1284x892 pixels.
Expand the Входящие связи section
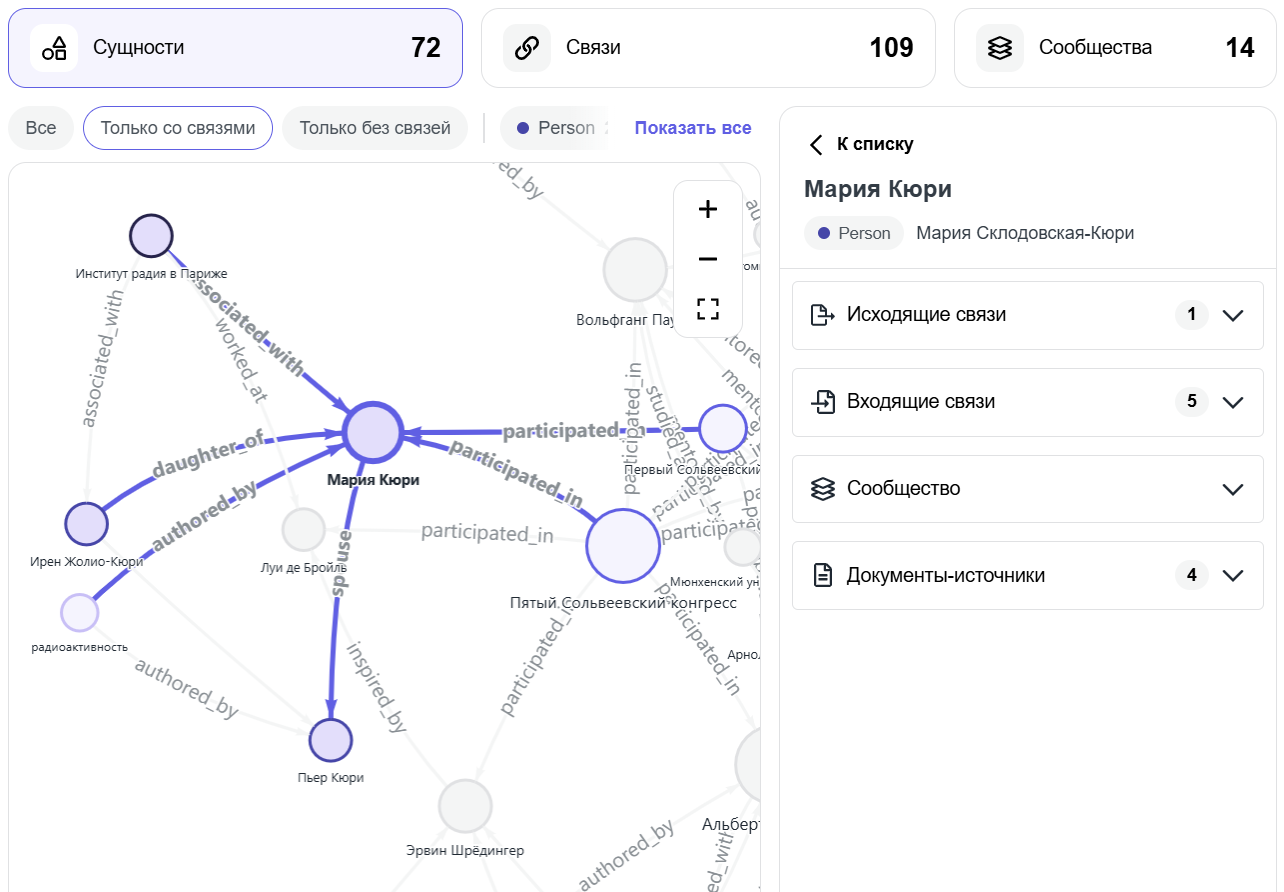(x=1028, y=402)
